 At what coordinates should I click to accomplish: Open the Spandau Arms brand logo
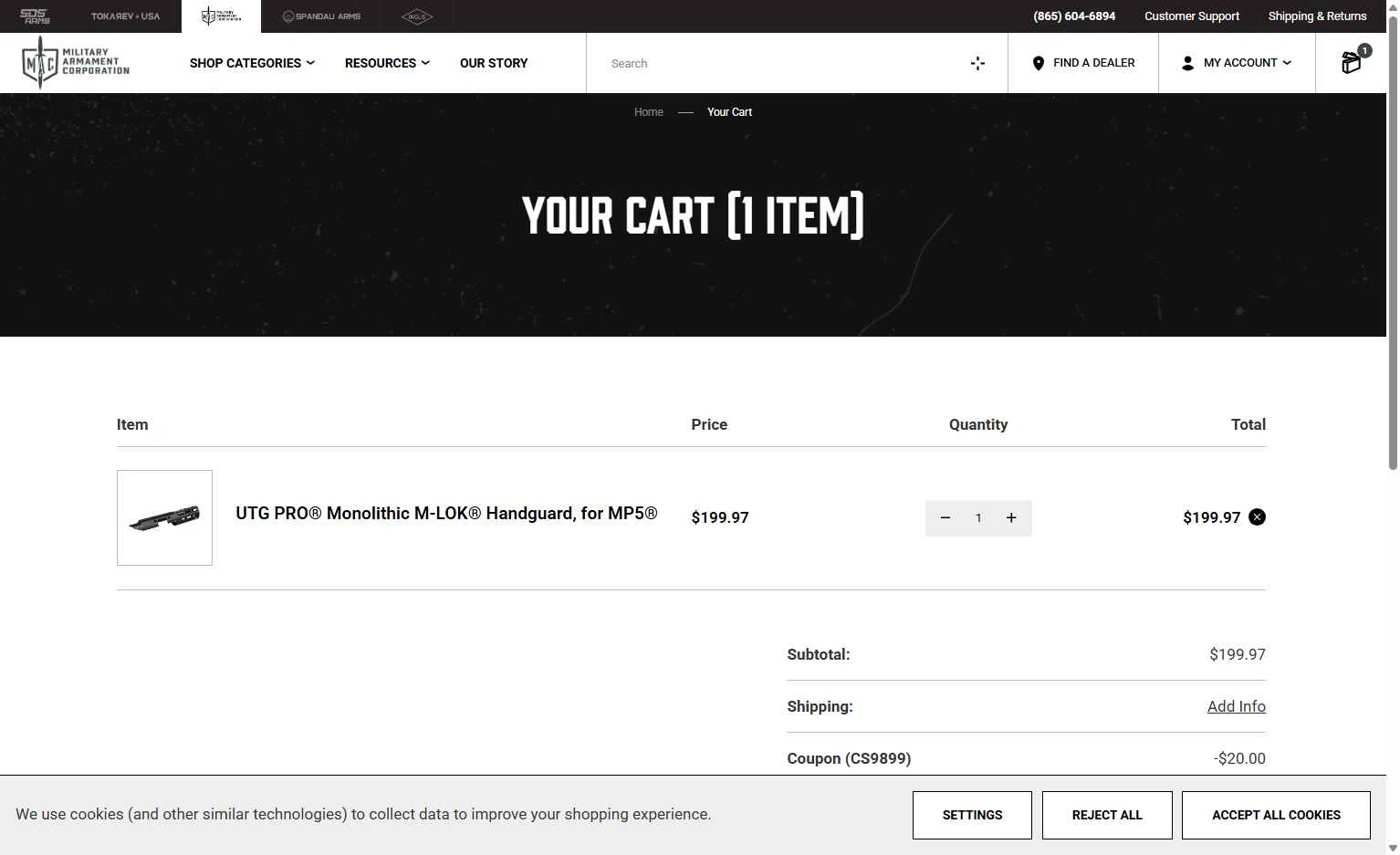[x=321, y=16]
